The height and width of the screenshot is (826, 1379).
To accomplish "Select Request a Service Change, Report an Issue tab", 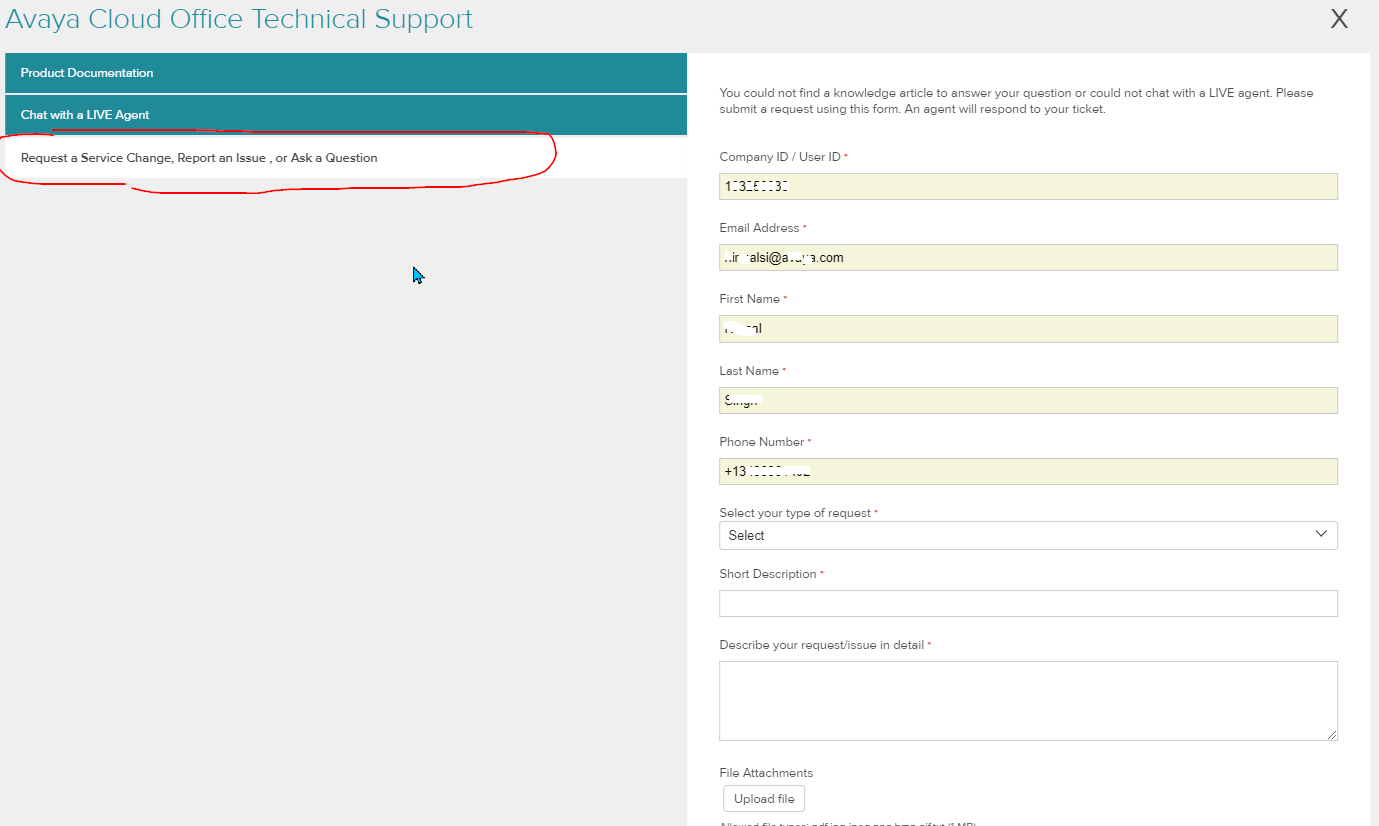I will click(346, 158).
